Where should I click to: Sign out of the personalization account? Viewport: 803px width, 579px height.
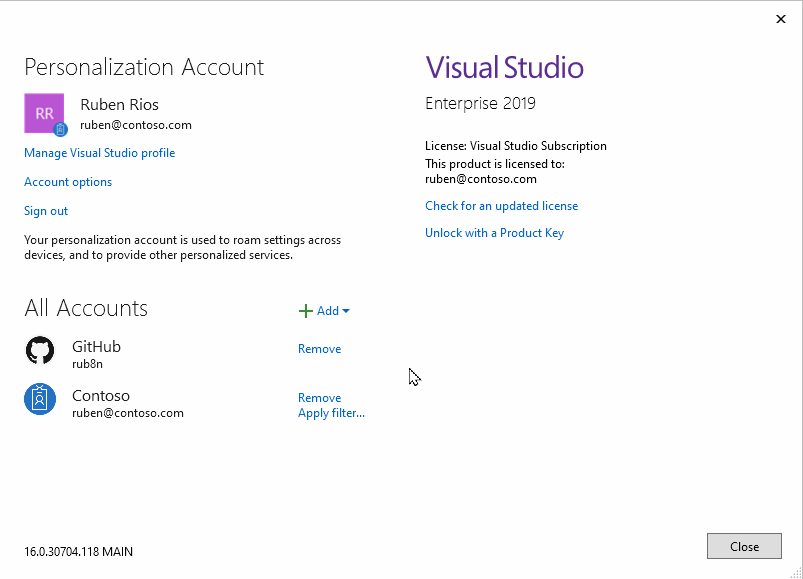click(x=45, y=211)
